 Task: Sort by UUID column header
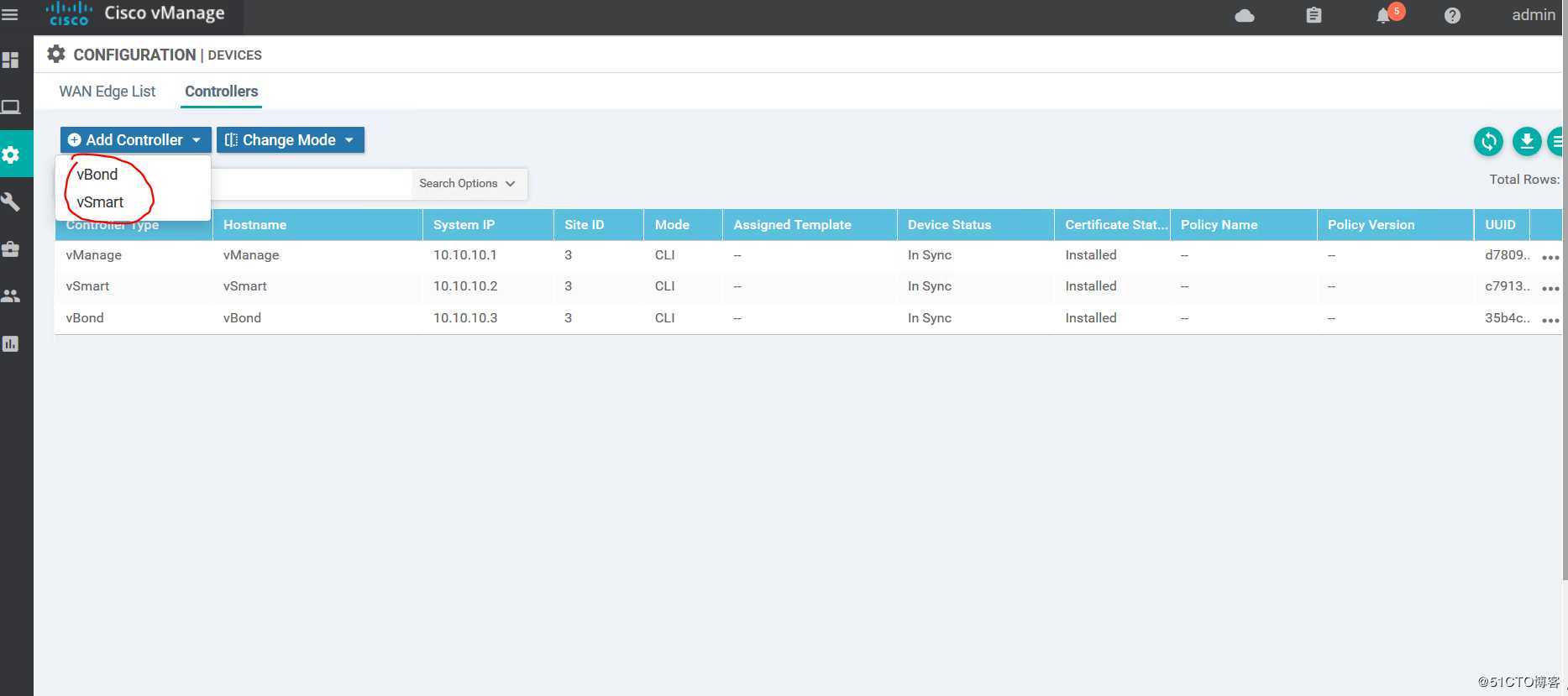pyautogui.click(x=1500, y=225)
